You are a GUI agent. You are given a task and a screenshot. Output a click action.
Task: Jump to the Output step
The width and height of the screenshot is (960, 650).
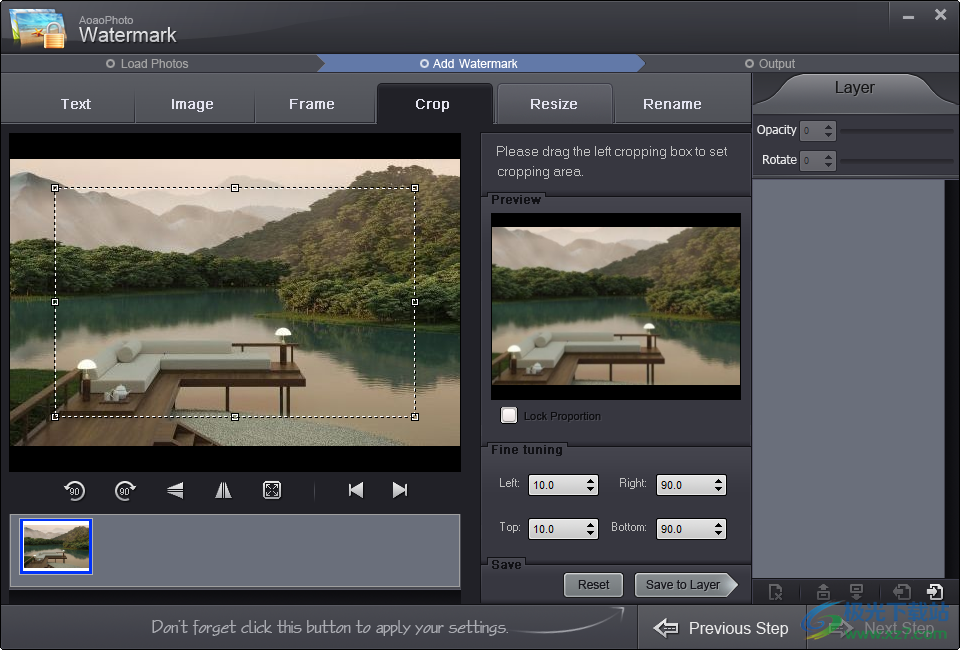770,64
